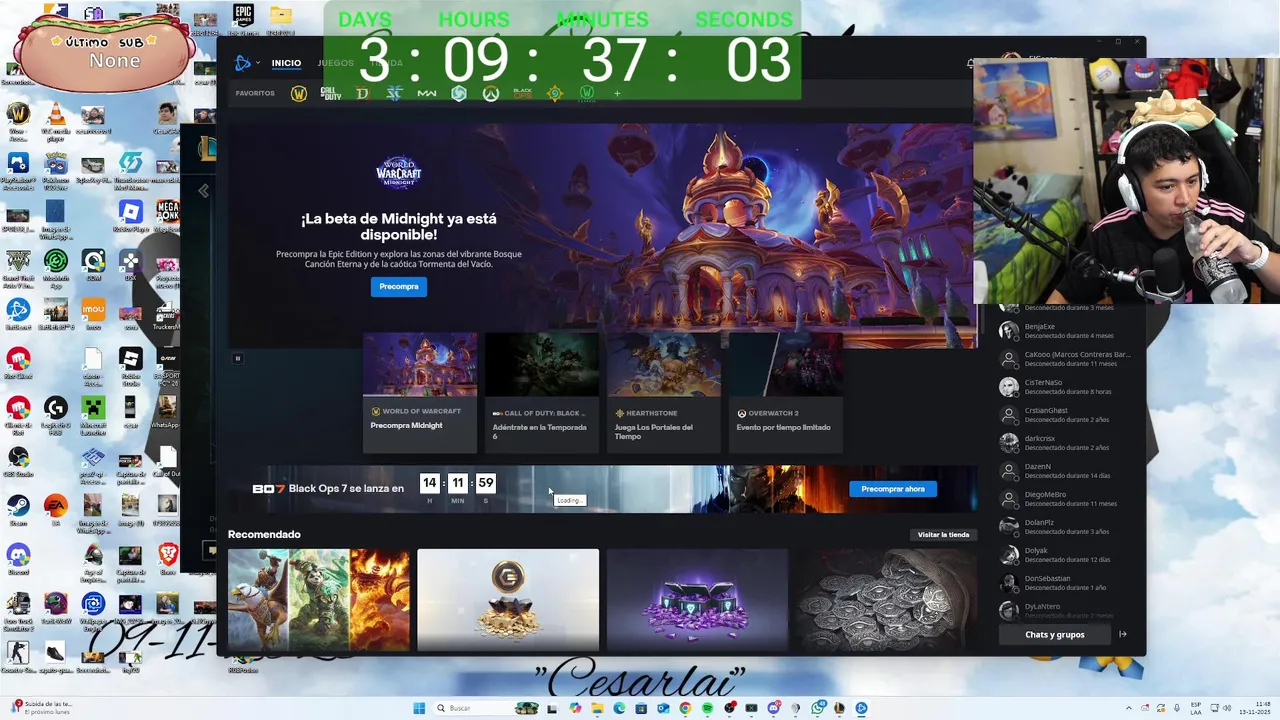The width and height of the screenshot is (1280, 720).
Task: Collapse friends panel with arrow icon
Action: point(1122,634)
